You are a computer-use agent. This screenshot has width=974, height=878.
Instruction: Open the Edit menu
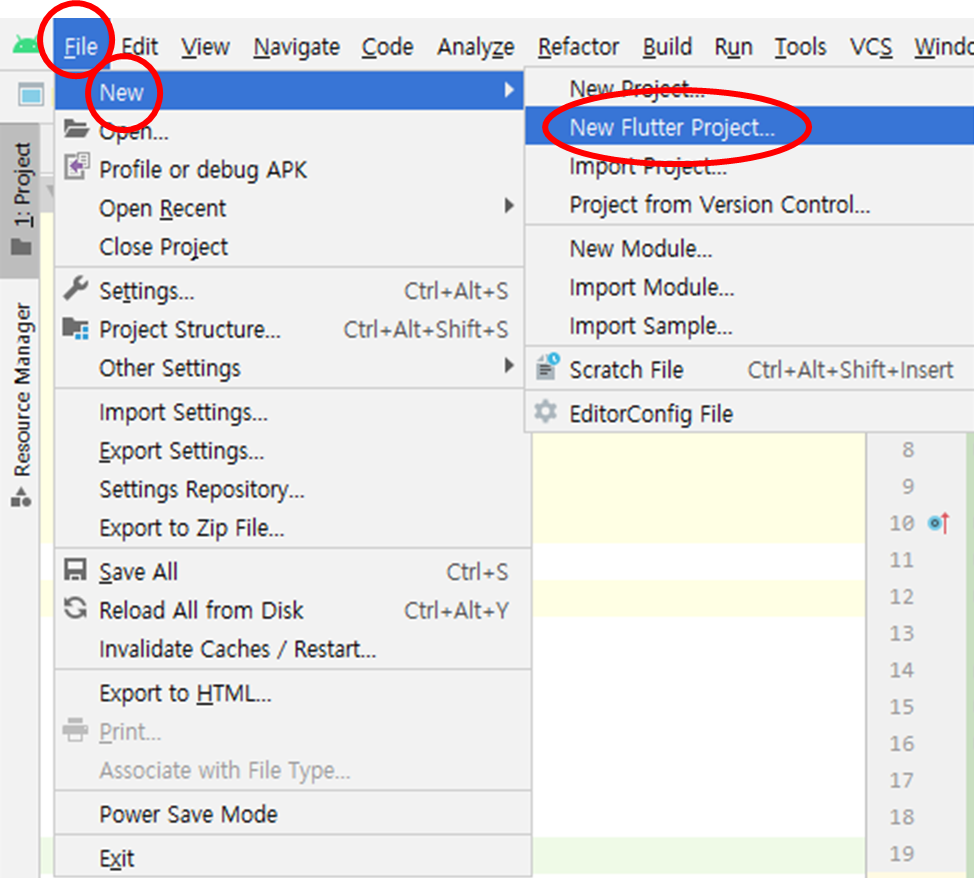point(139,47)
